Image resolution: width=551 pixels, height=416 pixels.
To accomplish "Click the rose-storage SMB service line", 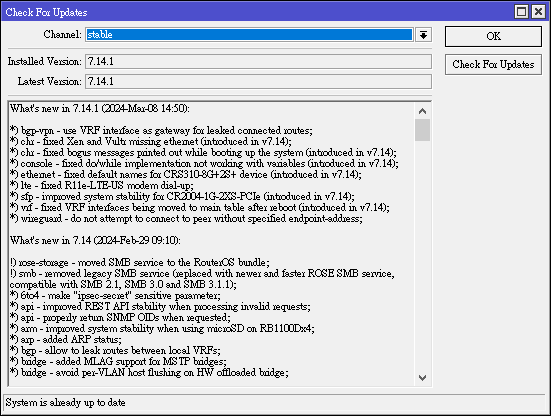I will click(140, 262).
